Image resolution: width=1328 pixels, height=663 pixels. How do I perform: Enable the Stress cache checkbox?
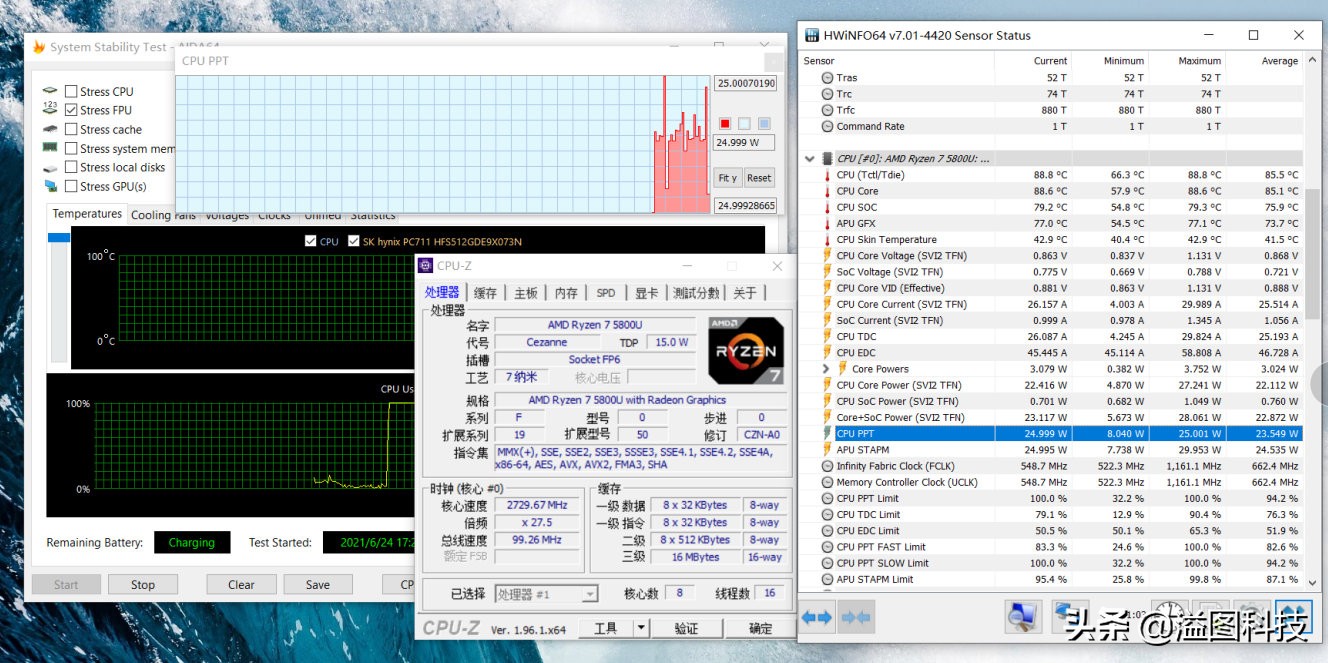pos(71,129)
